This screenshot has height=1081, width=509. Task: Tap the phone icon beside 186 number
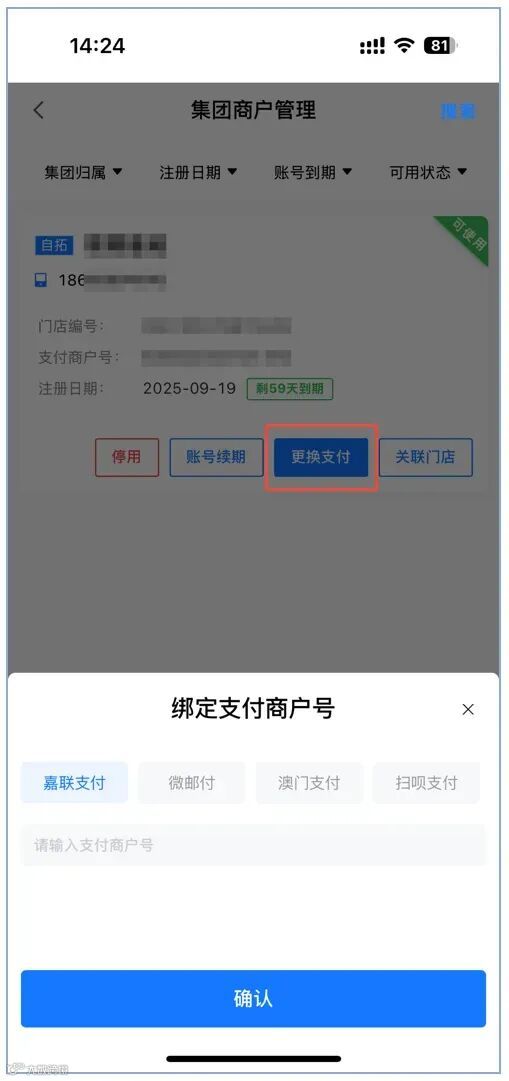(x=41, y=280)
